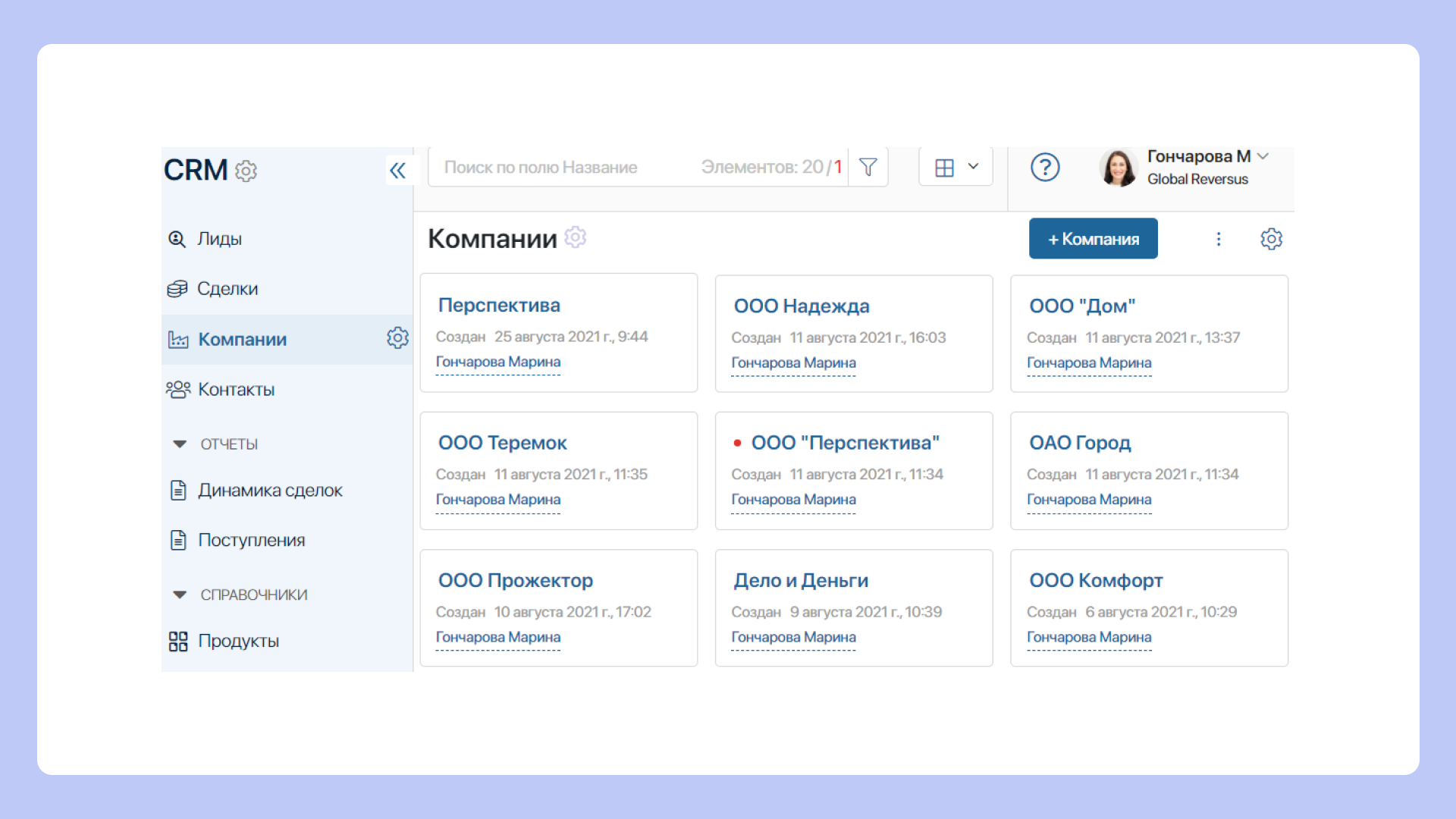Open the three-dot more options menu
1456x819 pixels.
click(x=1218, y=239)
